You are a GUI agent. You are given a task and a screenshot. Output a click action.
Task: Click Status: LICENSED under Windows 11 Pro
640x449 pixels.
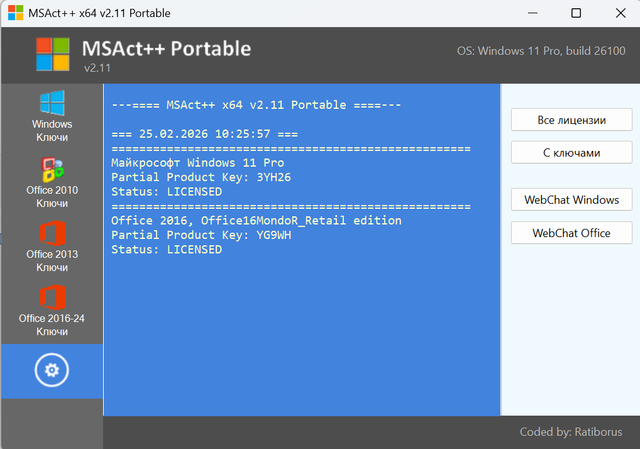(x=167, y=192)
